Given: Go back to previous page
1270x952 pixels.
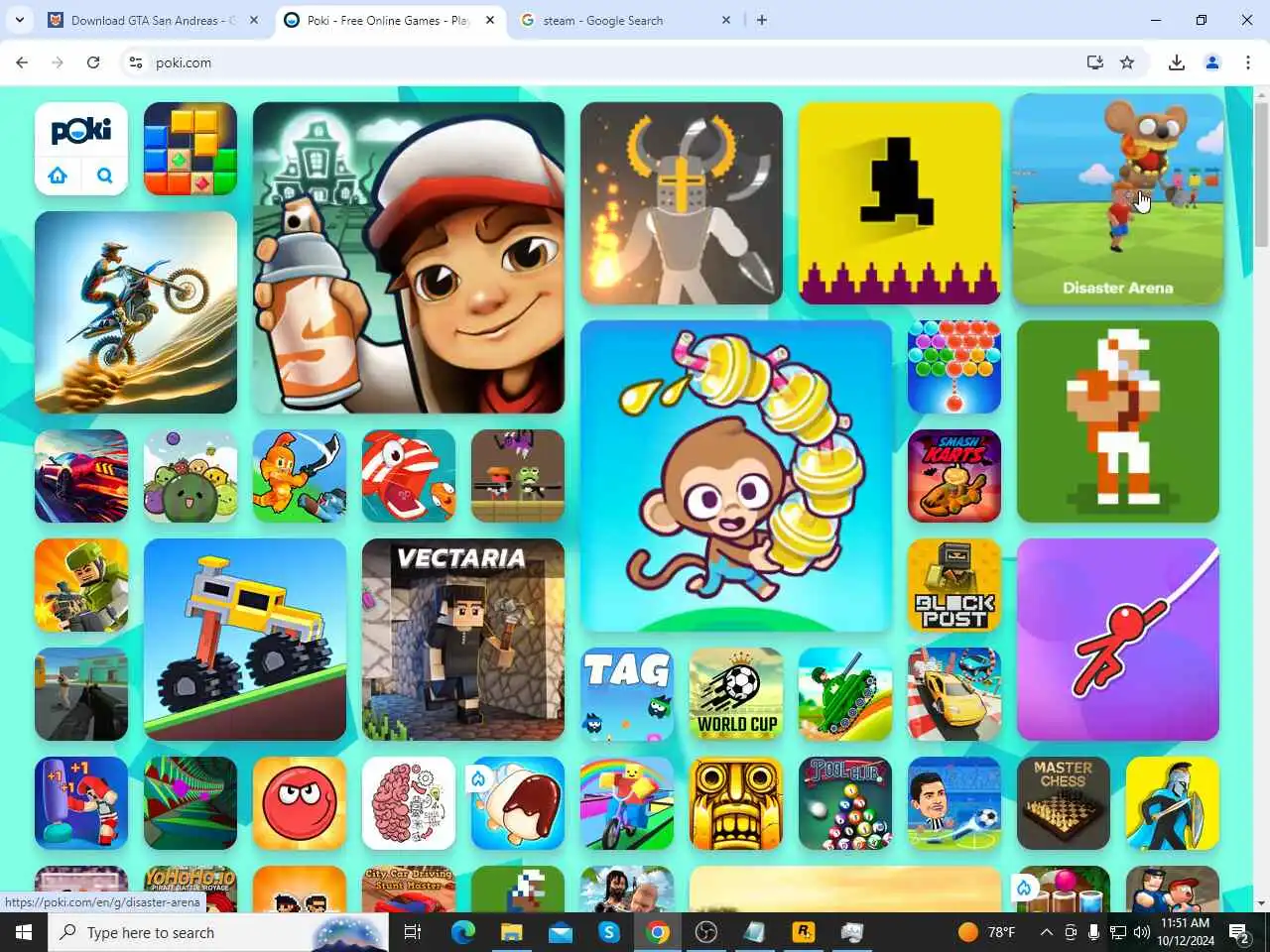Looking at the screenshot, I should coord(22,62).
